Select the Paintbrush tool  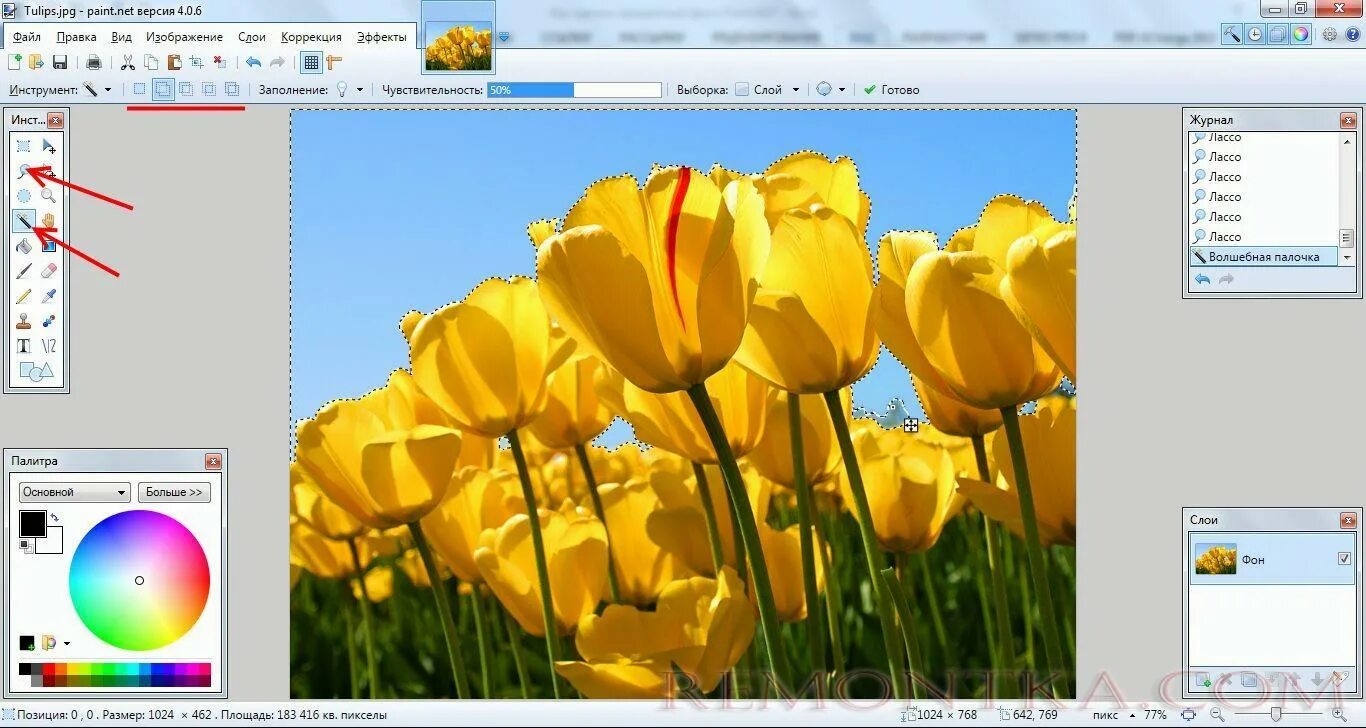pos(24,271)
